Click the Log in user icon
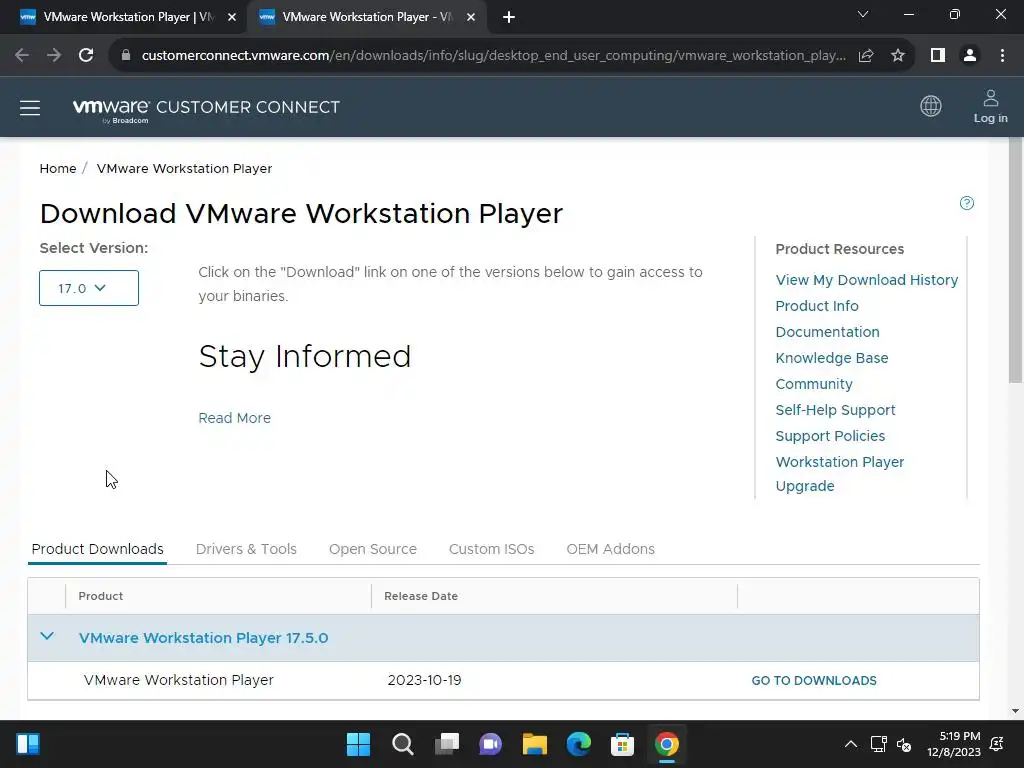The height and width of the screenshot is (768, 1024). (x=990, y=106)
